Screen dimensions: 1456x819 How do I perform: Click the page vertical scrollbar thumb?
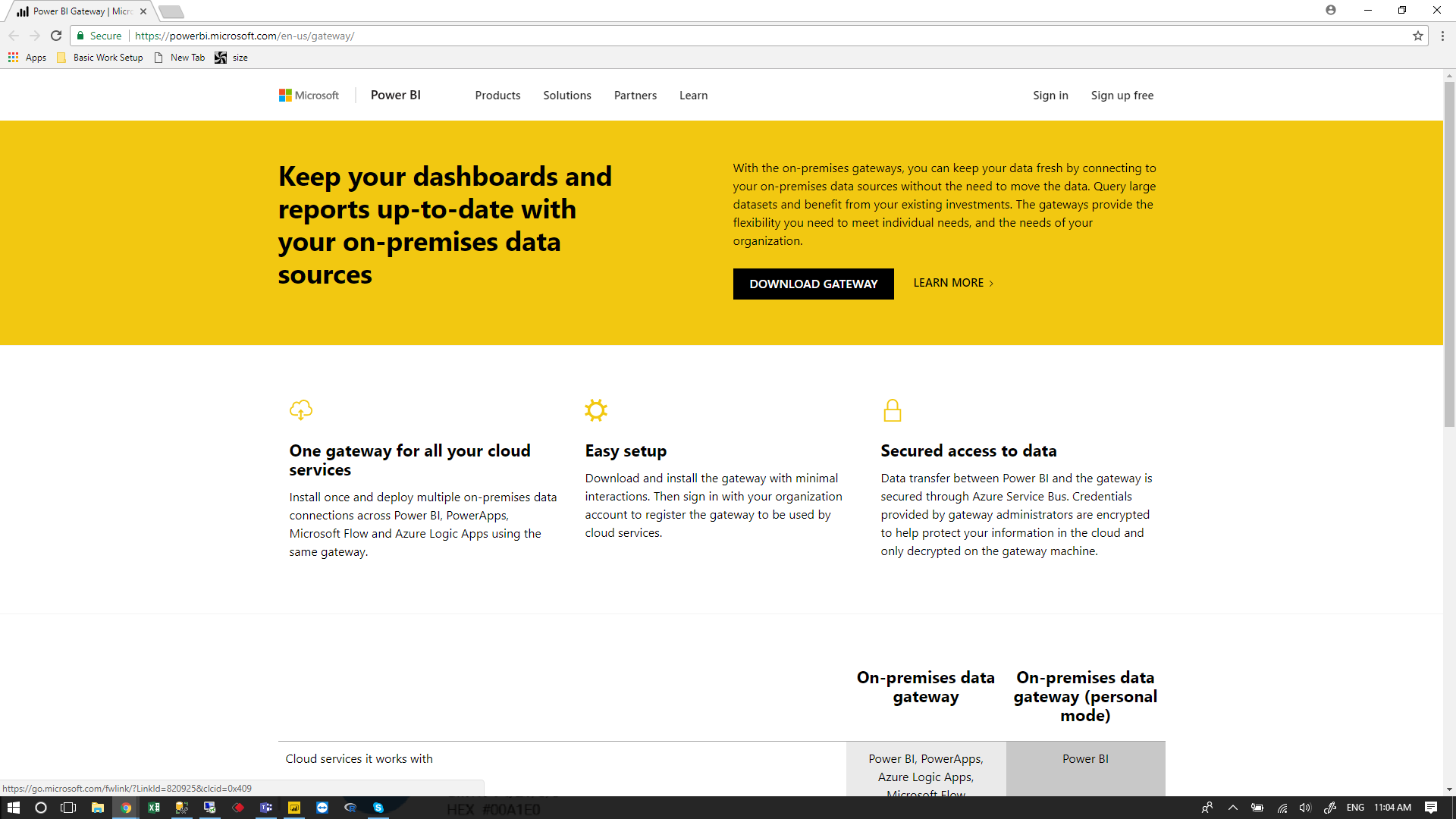point(1449,254)
